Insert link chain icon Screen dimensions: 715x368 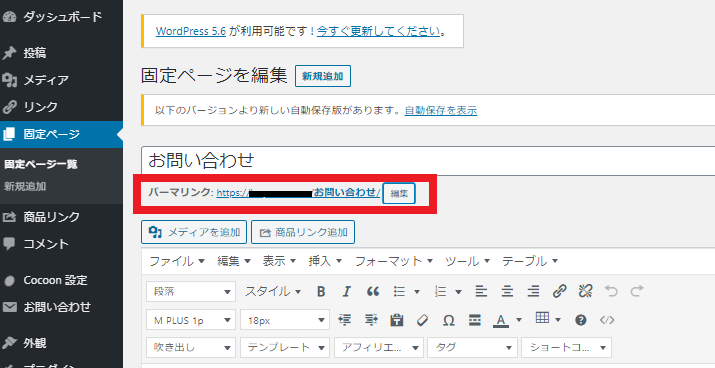click(x=559, y=291)
